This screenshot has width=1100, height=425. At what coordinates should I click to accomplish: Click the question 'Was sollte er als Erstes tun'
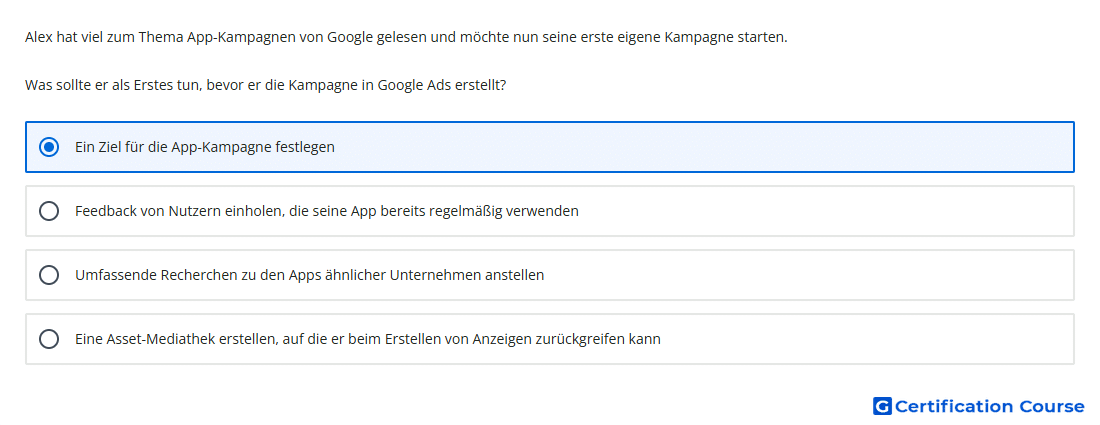(266, 86)
